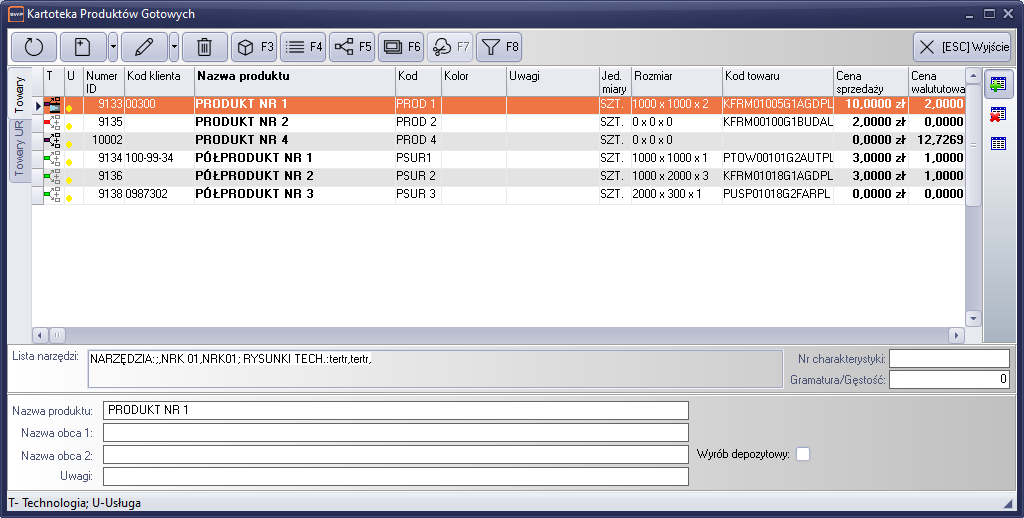Sort by the Nazwa produktu column header
Image resolution: width=1024 pixels, height=518 pixels.
294,76
